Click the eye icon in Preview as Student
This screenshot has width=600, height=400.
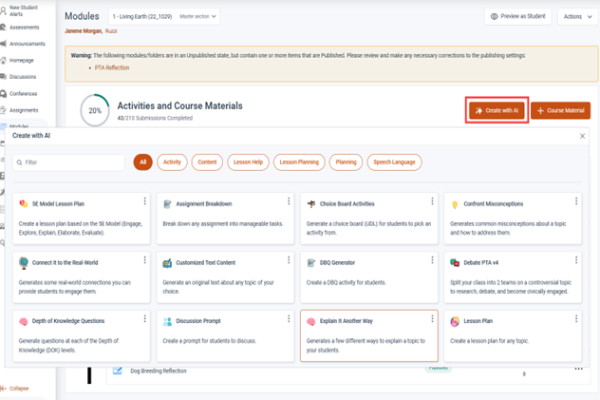(494, 16)
